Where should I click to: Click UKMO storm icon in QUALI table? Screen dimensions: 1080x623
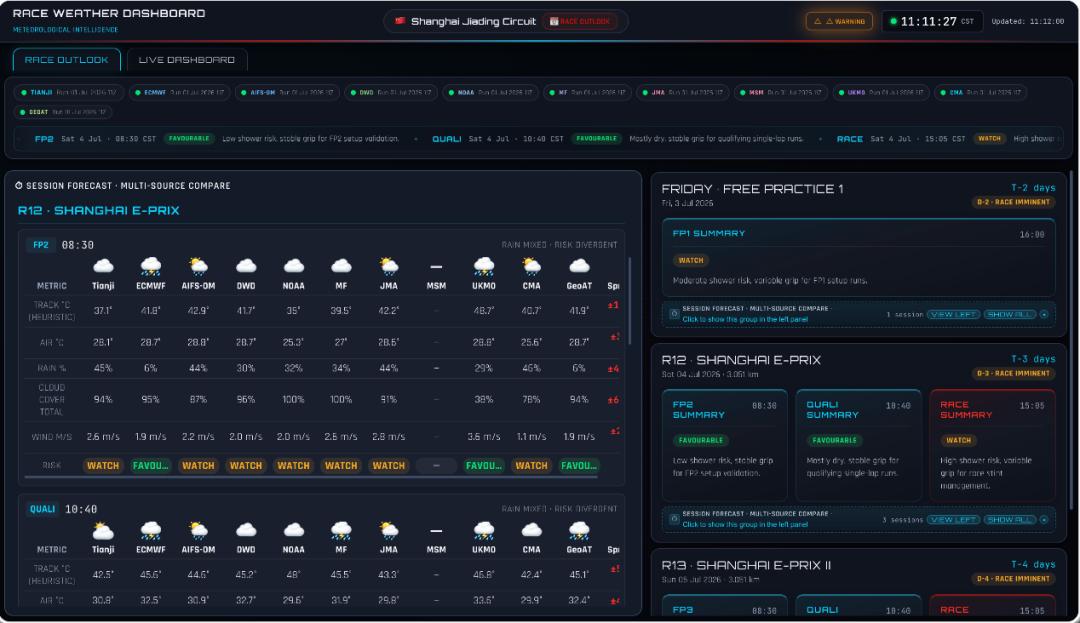(484, 530)
